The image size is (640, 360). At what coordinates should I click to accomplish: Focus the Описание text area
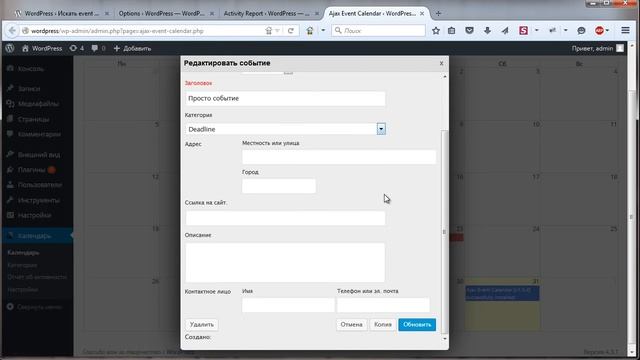(285, 262)
